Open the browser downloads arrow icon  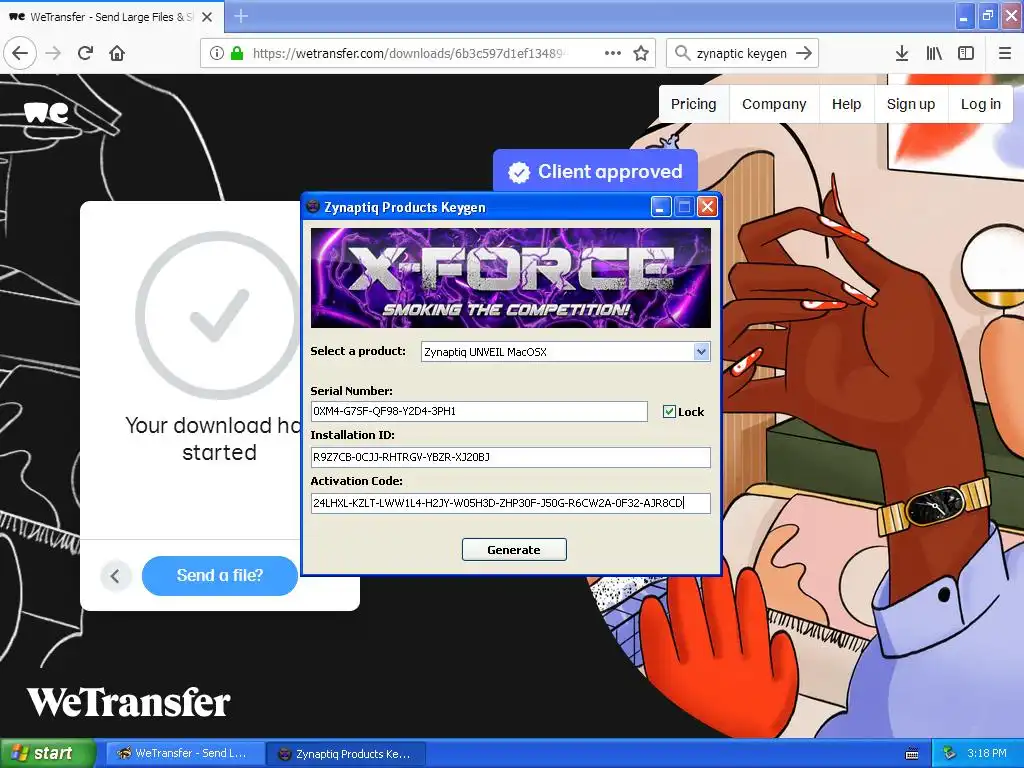tap(902, 53)
